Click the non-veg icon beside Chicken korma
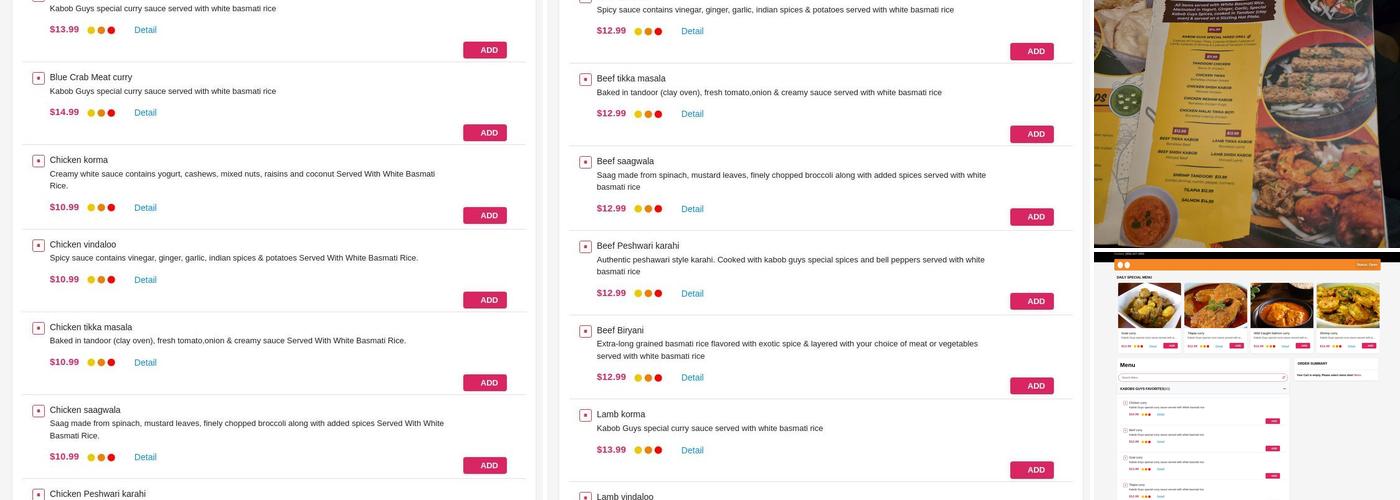Viewport: 1400px width, 500px height. click(x=38, y=161)
